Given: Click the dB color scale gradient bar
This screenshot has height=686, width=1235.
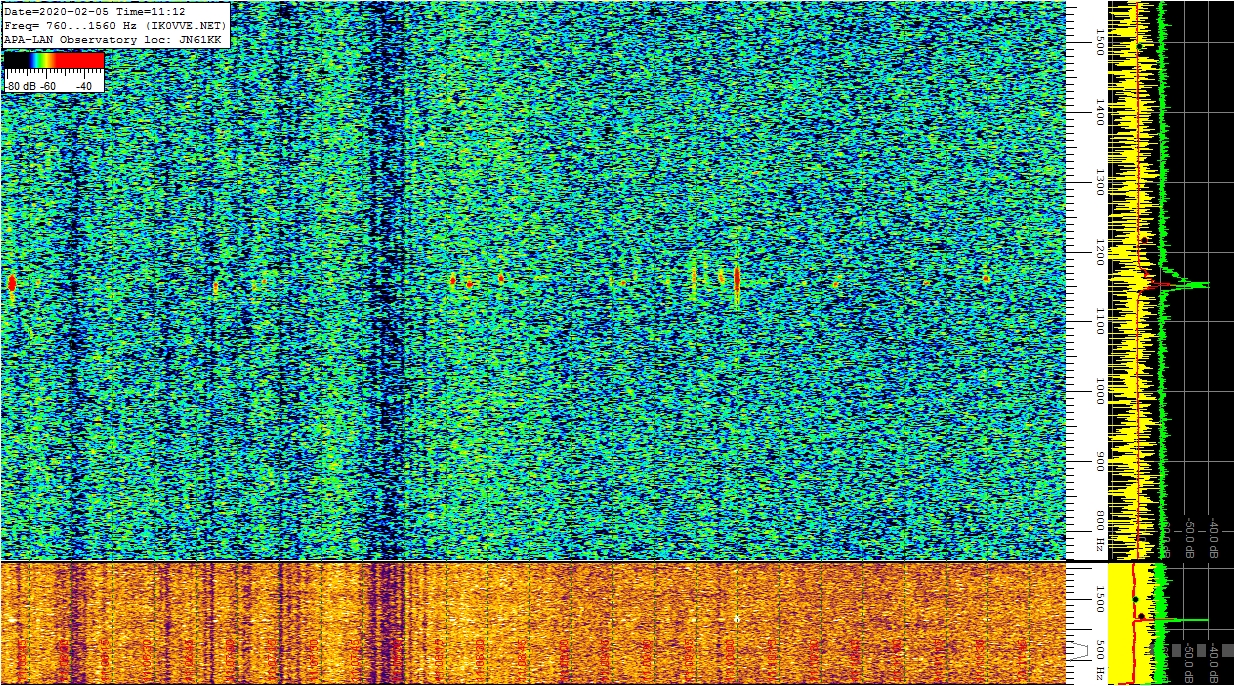Looking at the screenshot, I should tap(54, 60).
